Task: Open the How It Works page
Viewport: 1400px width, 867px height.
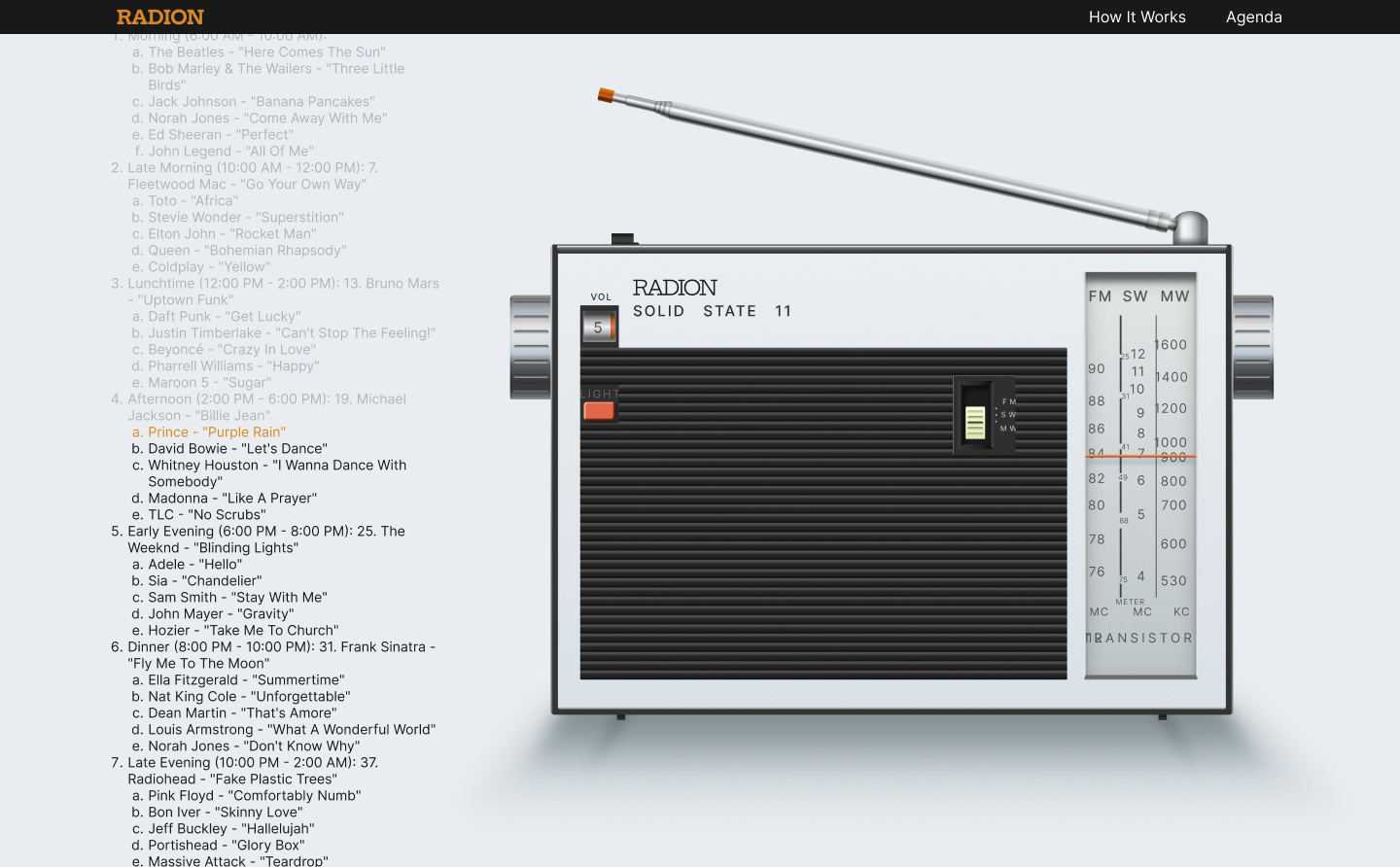Action: pyautogui.click(x=1137, y=17)
